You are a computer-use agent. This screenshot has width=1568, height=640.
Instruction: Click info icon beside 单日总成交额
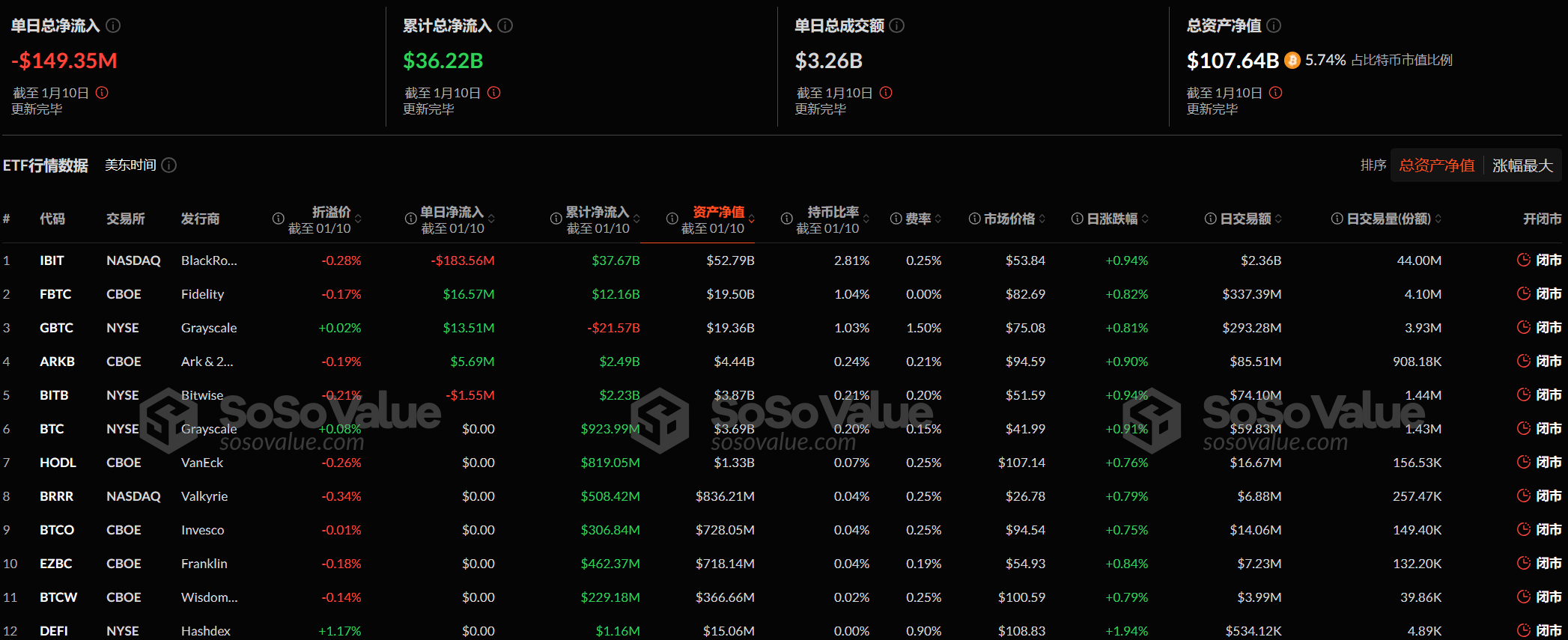(x=897, y=25)
